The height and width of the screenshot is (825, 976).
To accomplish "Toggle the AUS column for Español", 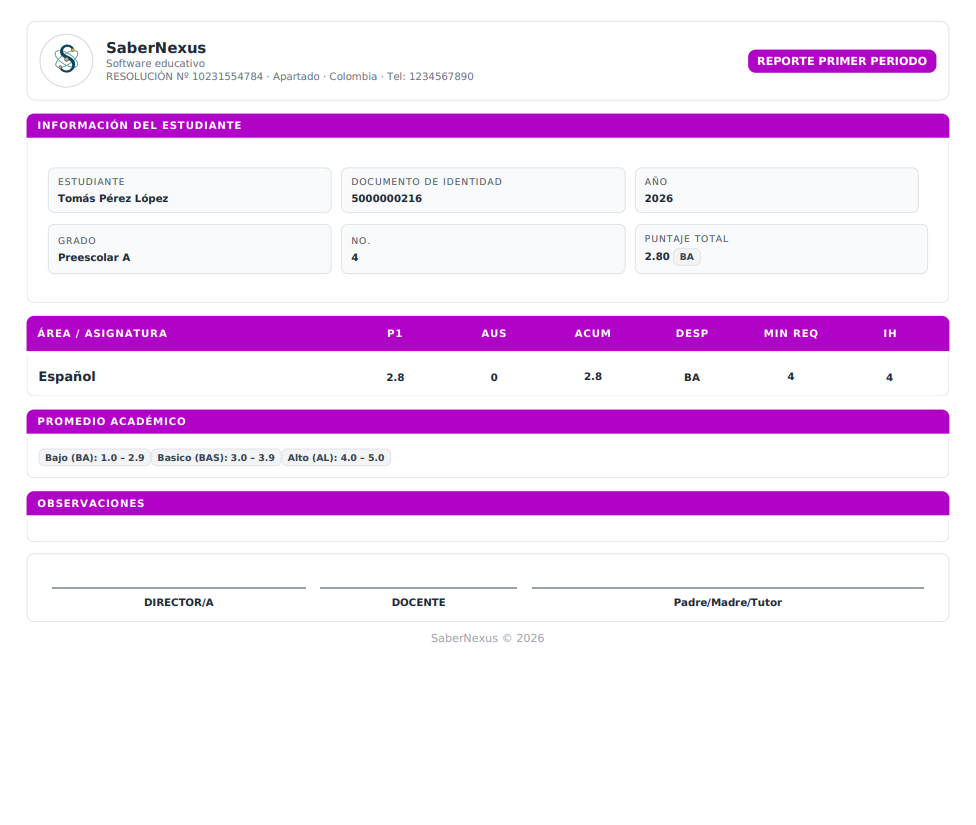I will point(493,376).
